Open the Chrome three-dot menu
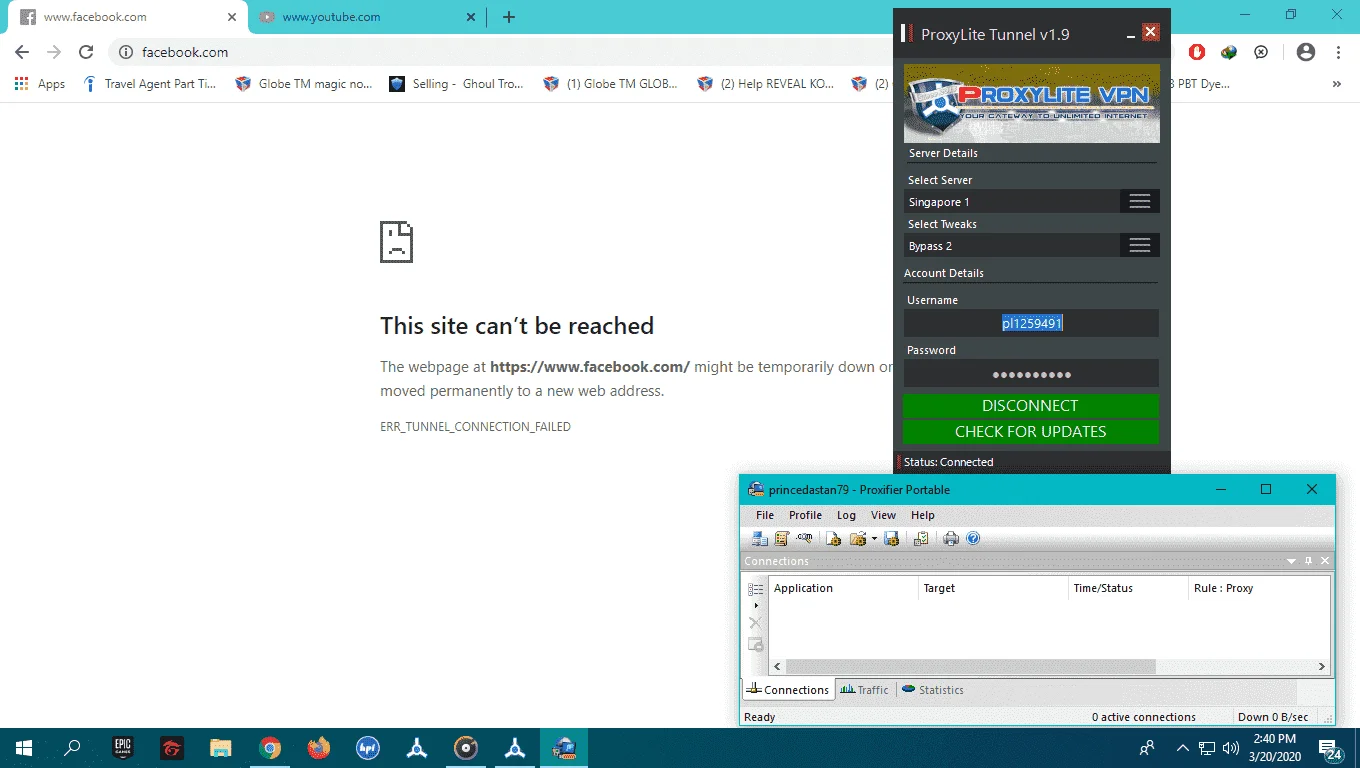Viewport: 1360px width, 768px height. click(1338, 52)
